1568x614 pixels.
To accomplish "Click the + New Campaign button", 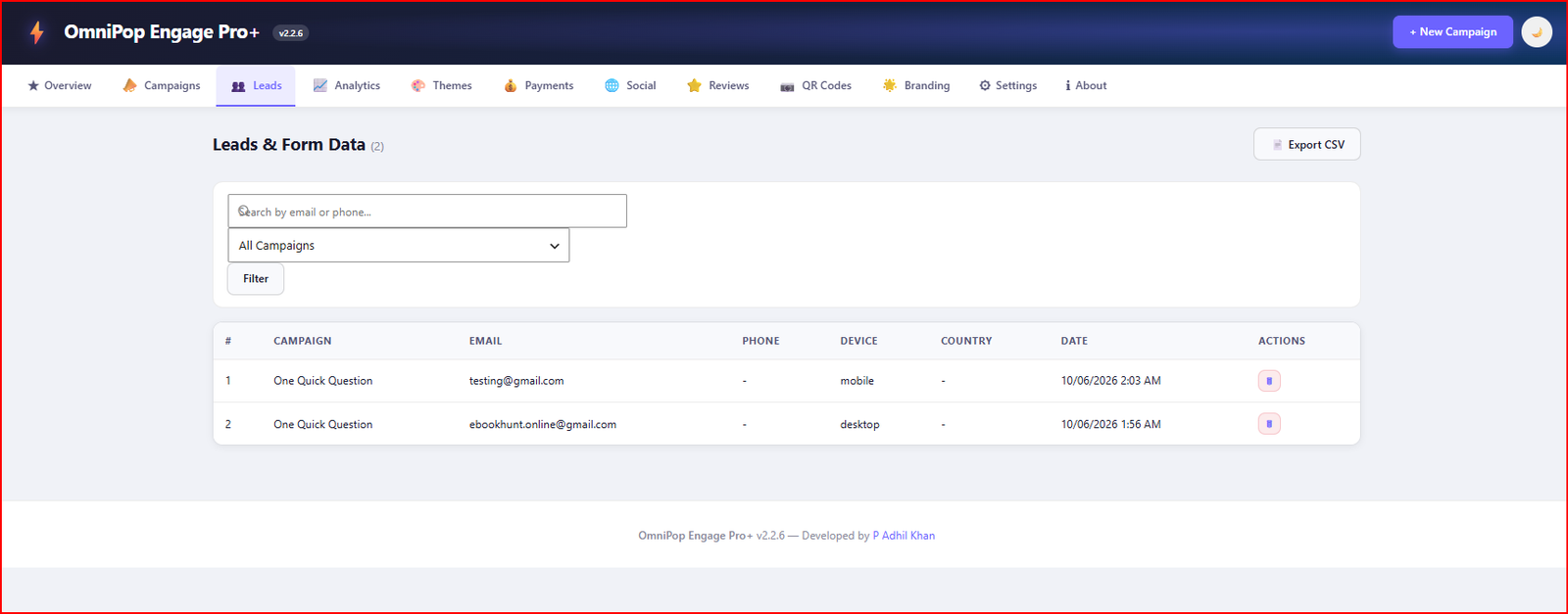I will click(x=1452, y=32).
